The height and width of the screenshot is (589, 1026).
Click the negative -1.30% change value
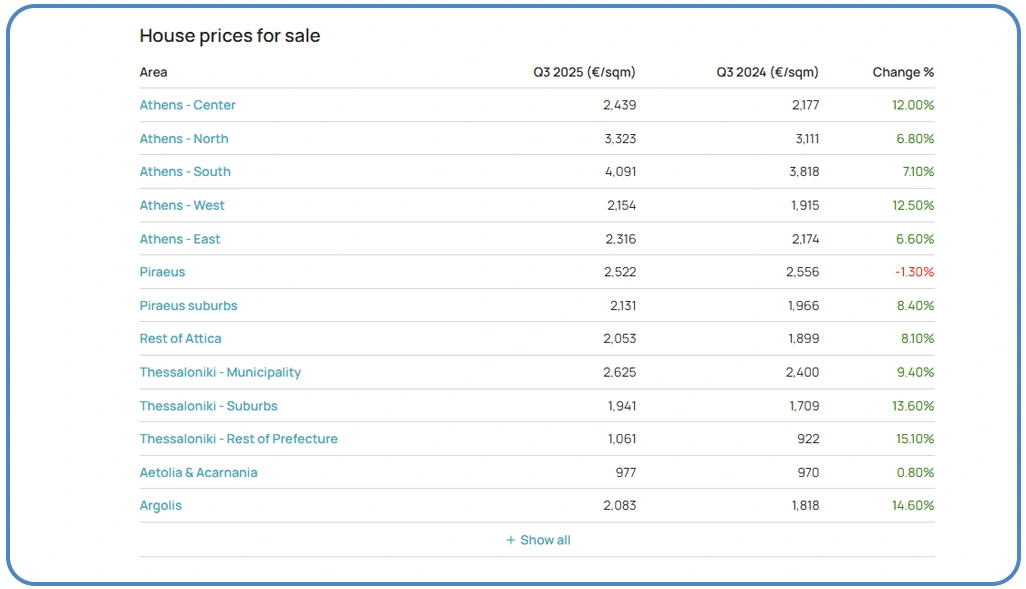tap(913, 272)
